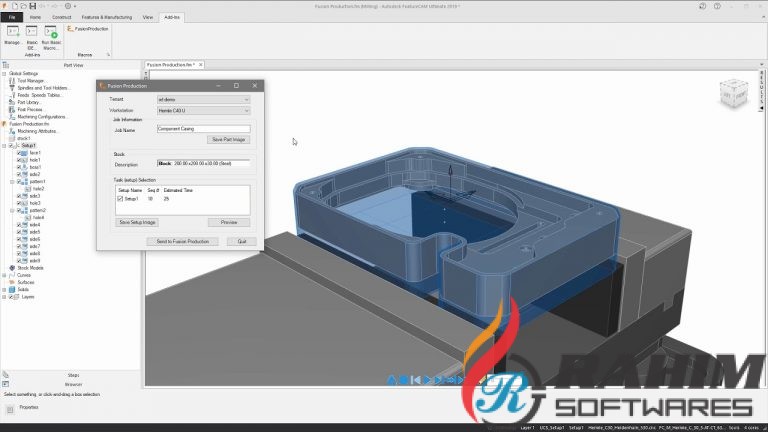
Task: Switch to the View ribbon tab
Action: (x=147, y=17)
